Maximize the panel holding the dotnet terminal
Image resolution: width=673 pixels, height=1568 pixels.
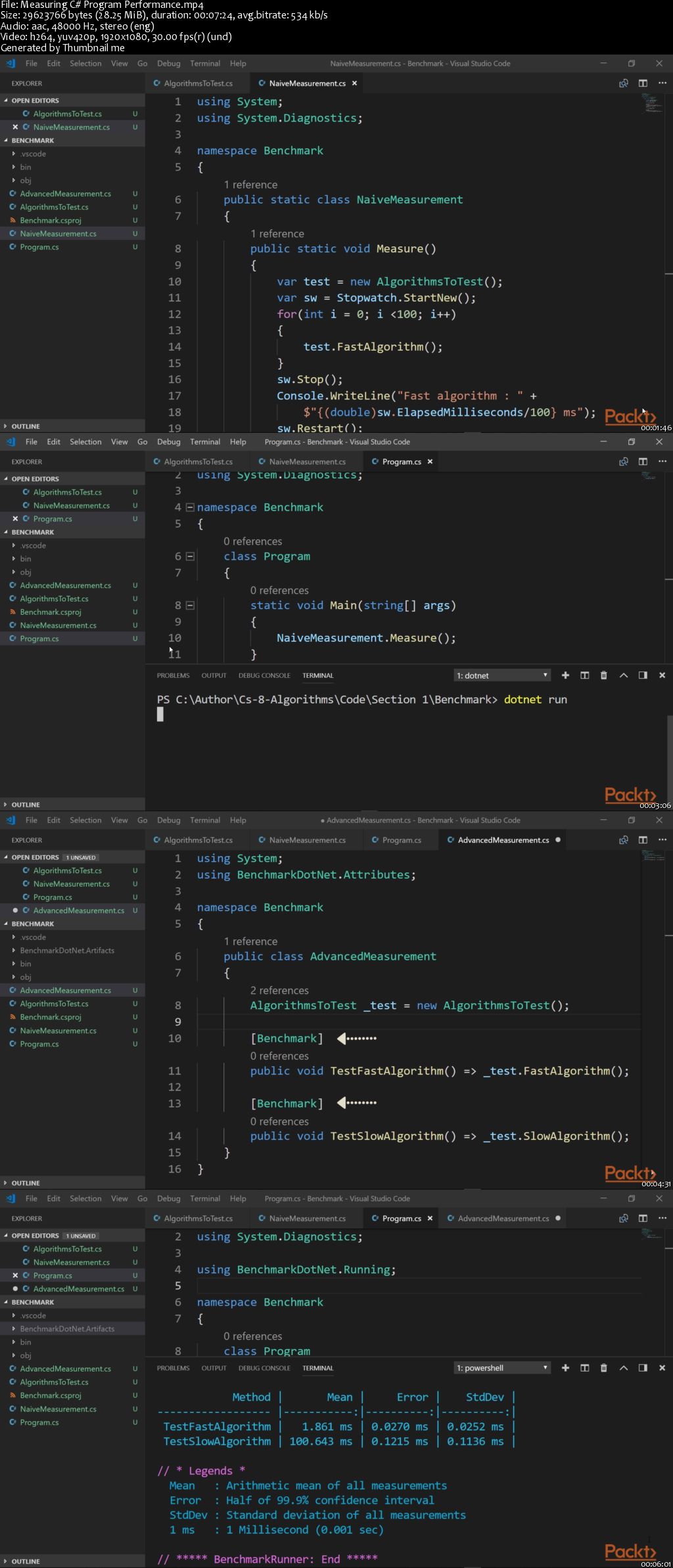(623, 675)
